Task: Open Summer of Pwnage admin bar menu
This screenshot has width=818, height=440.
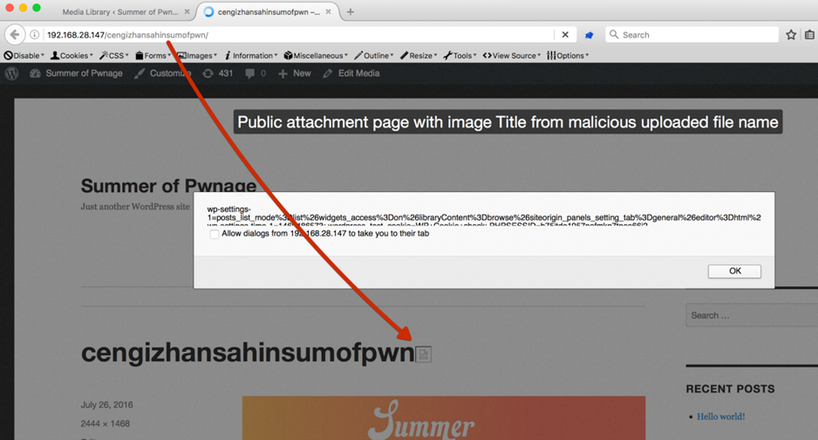Action: tap(76, 74)
